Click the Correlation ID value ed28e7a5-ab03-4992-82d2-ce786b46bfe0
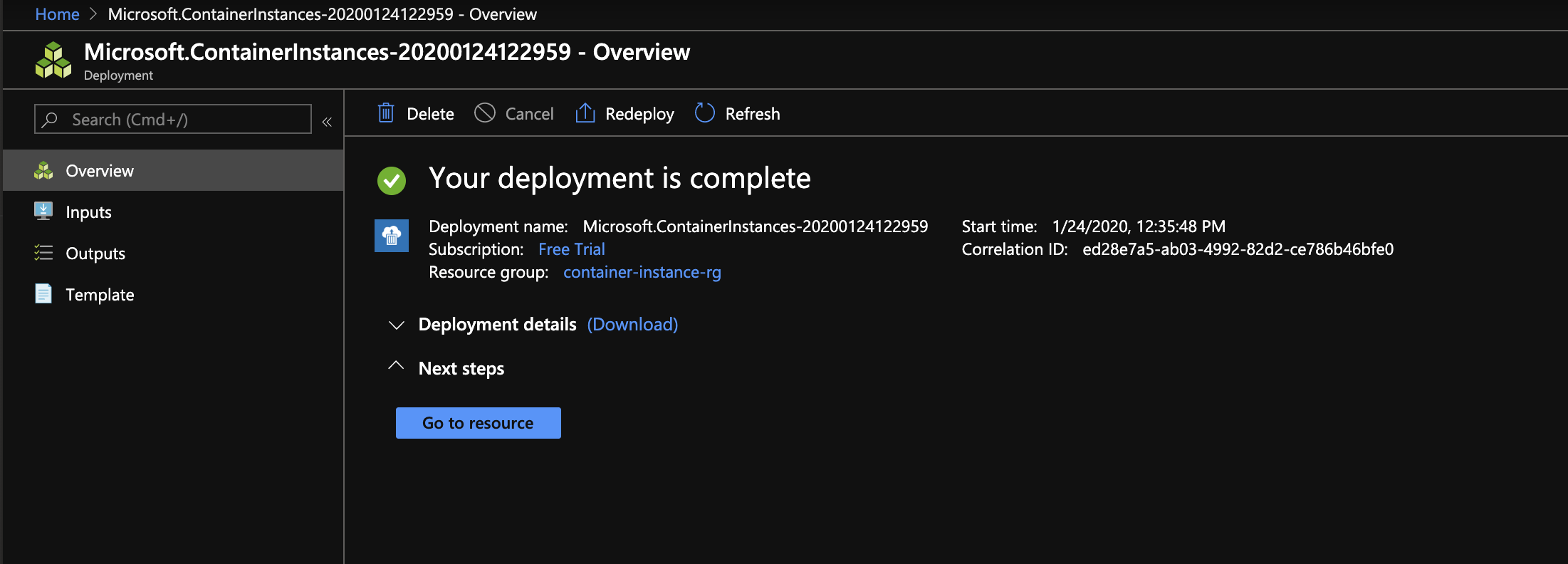1568x564 pixels. pos(1238,249)
